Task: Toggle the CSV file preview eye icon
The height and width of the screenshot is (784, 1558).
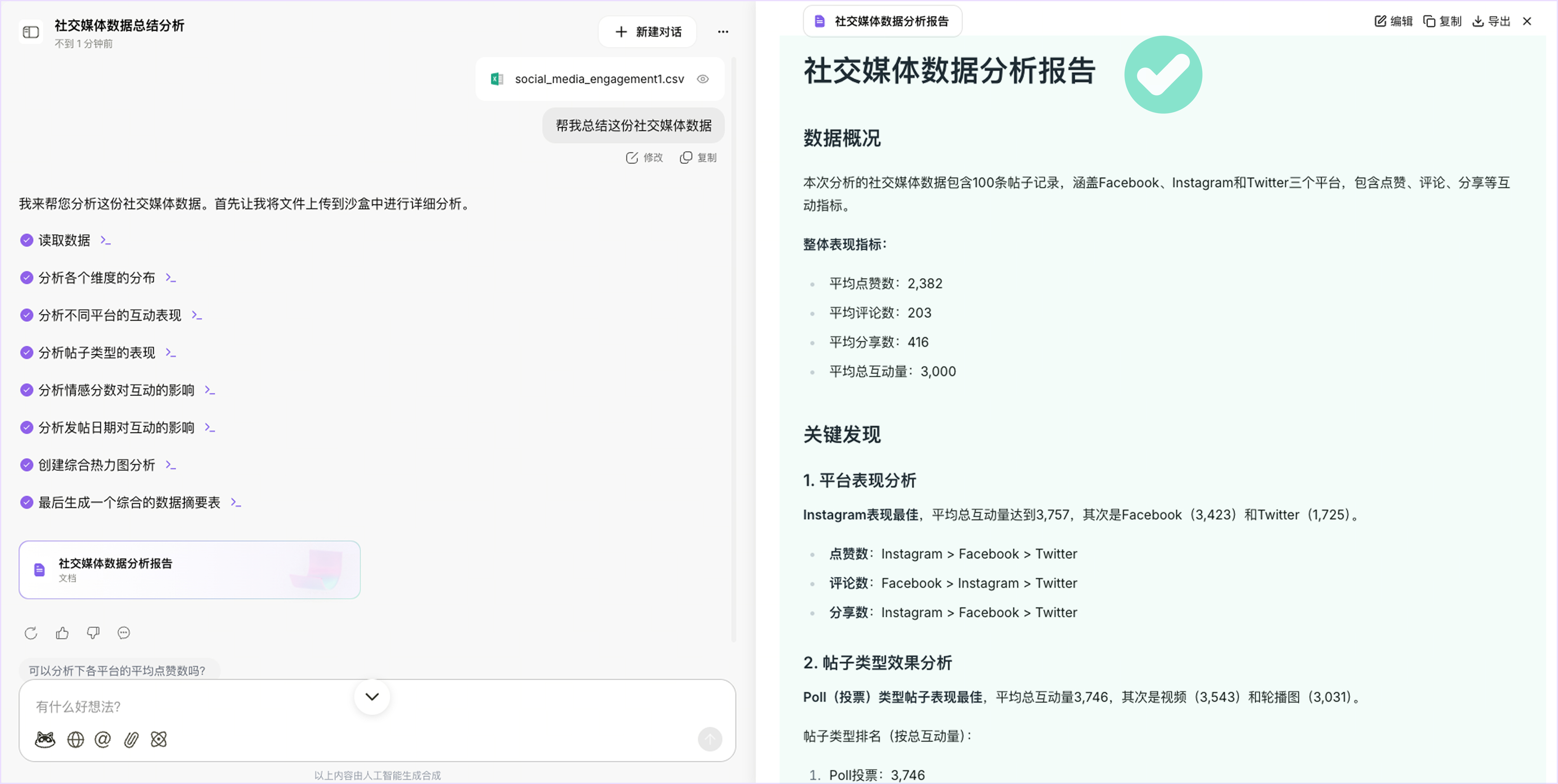Action: coord(703,79)
